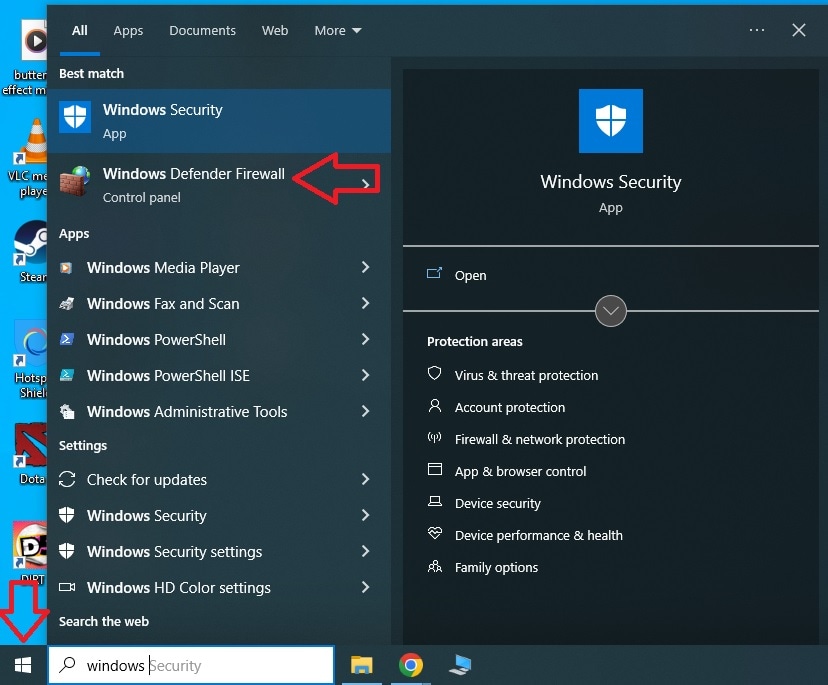Screen dimensions: 828x685
Task: Click the Device performance & health heart icon
Action: [x=435, y=533]
